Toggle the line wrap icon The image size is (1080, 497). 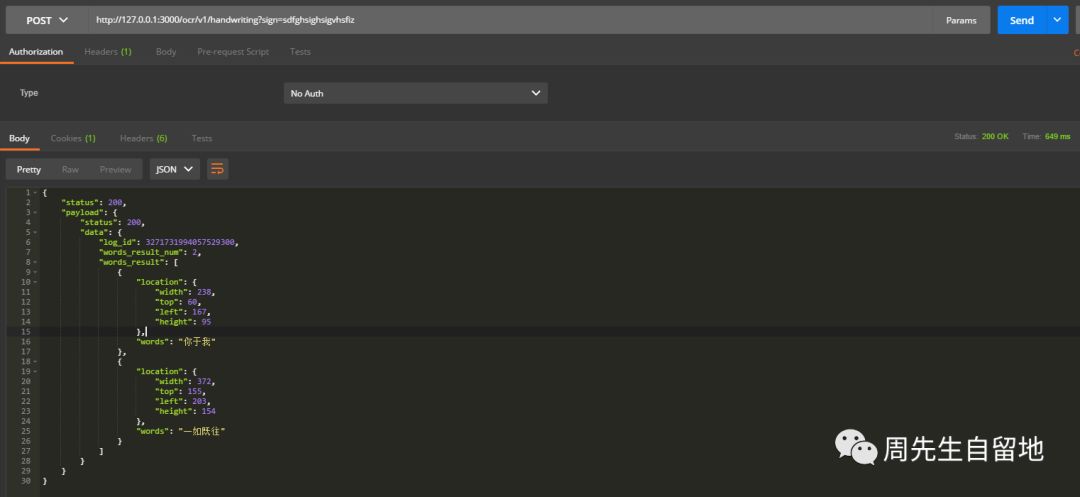pyautogui.click(x=218, y=169)
